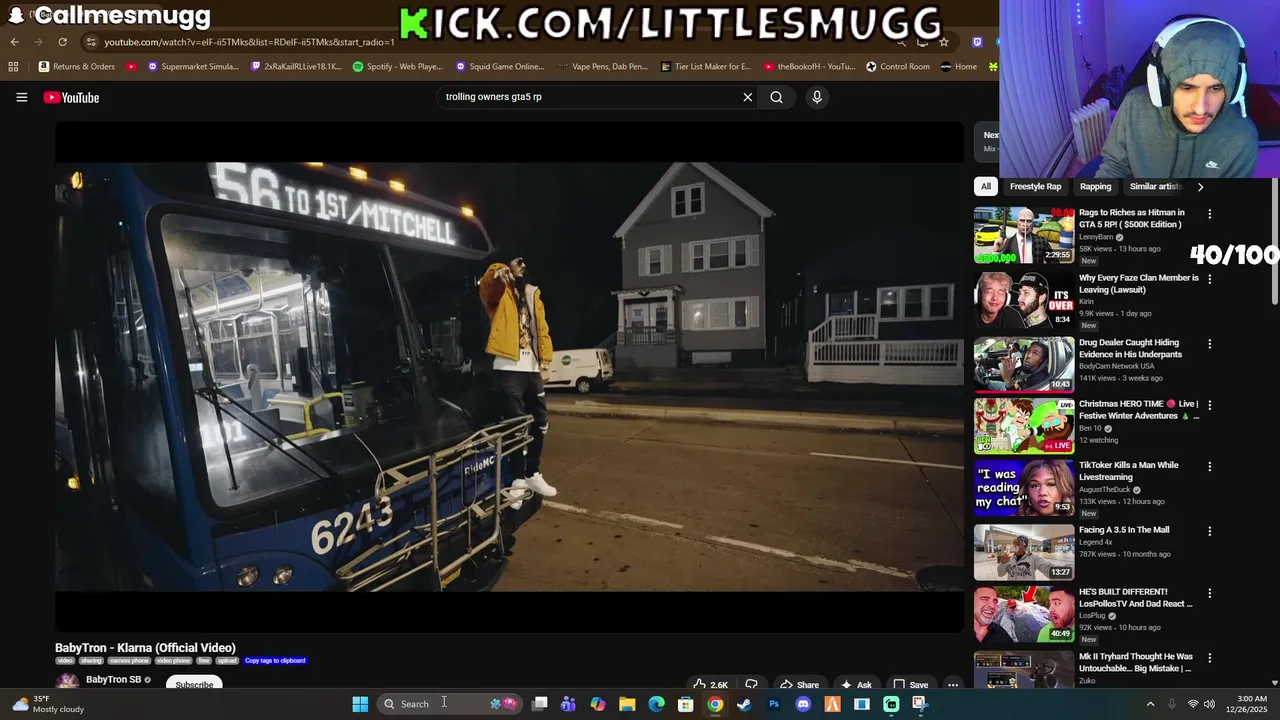1280x720 pixels.
Task: Open more actions for Rags to Riches video
Action: (1209, 214)
